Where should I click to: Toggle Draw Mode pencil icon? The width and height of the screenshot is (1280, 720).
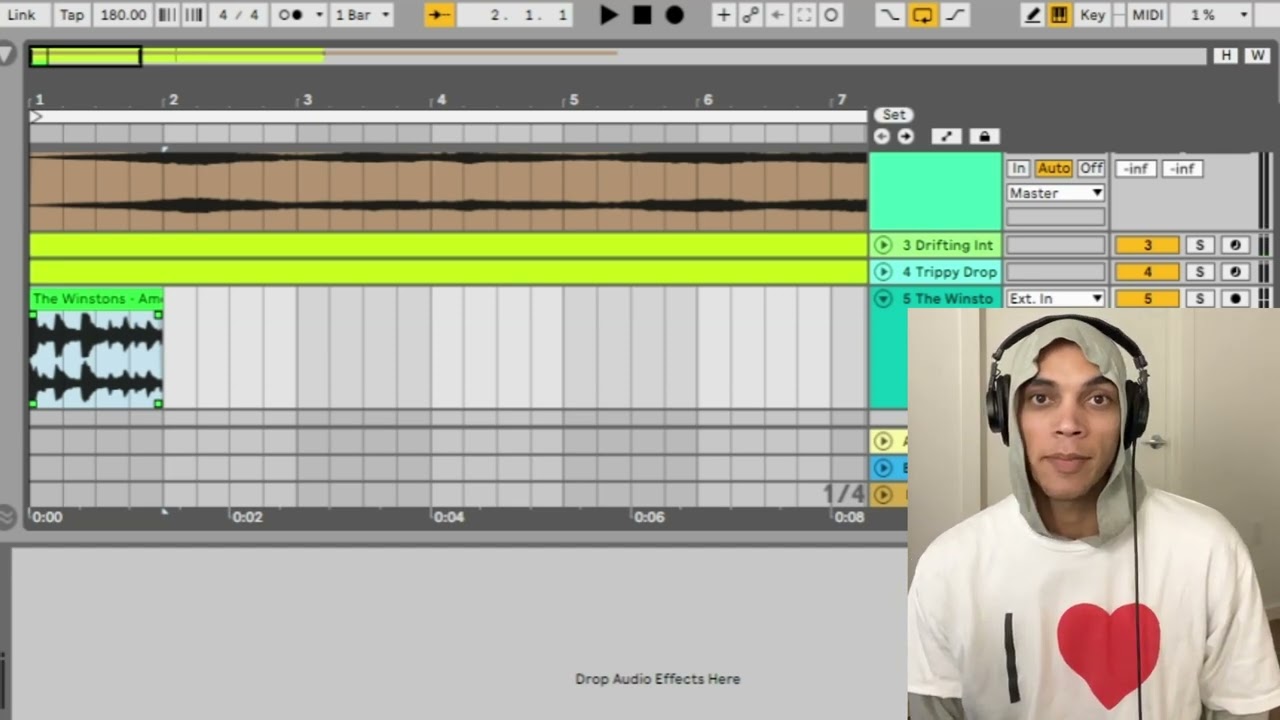tap(1033, 15)
